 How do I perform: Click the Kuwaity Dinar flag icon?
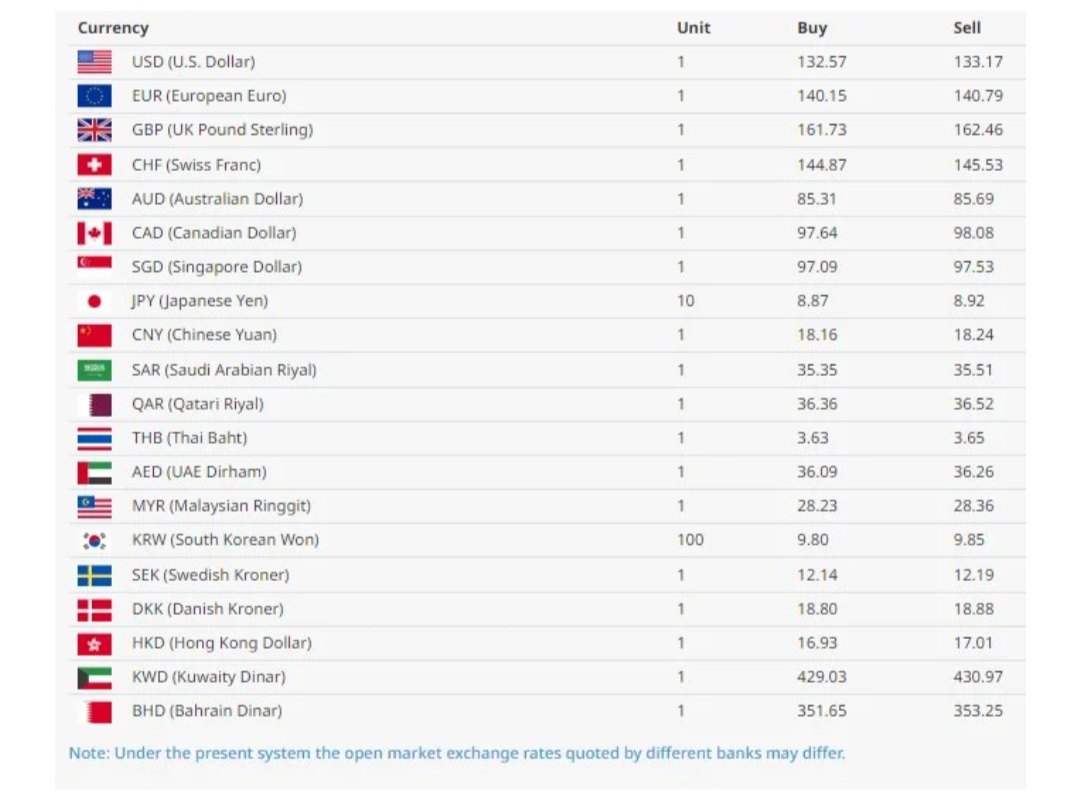tap(94, 677)
